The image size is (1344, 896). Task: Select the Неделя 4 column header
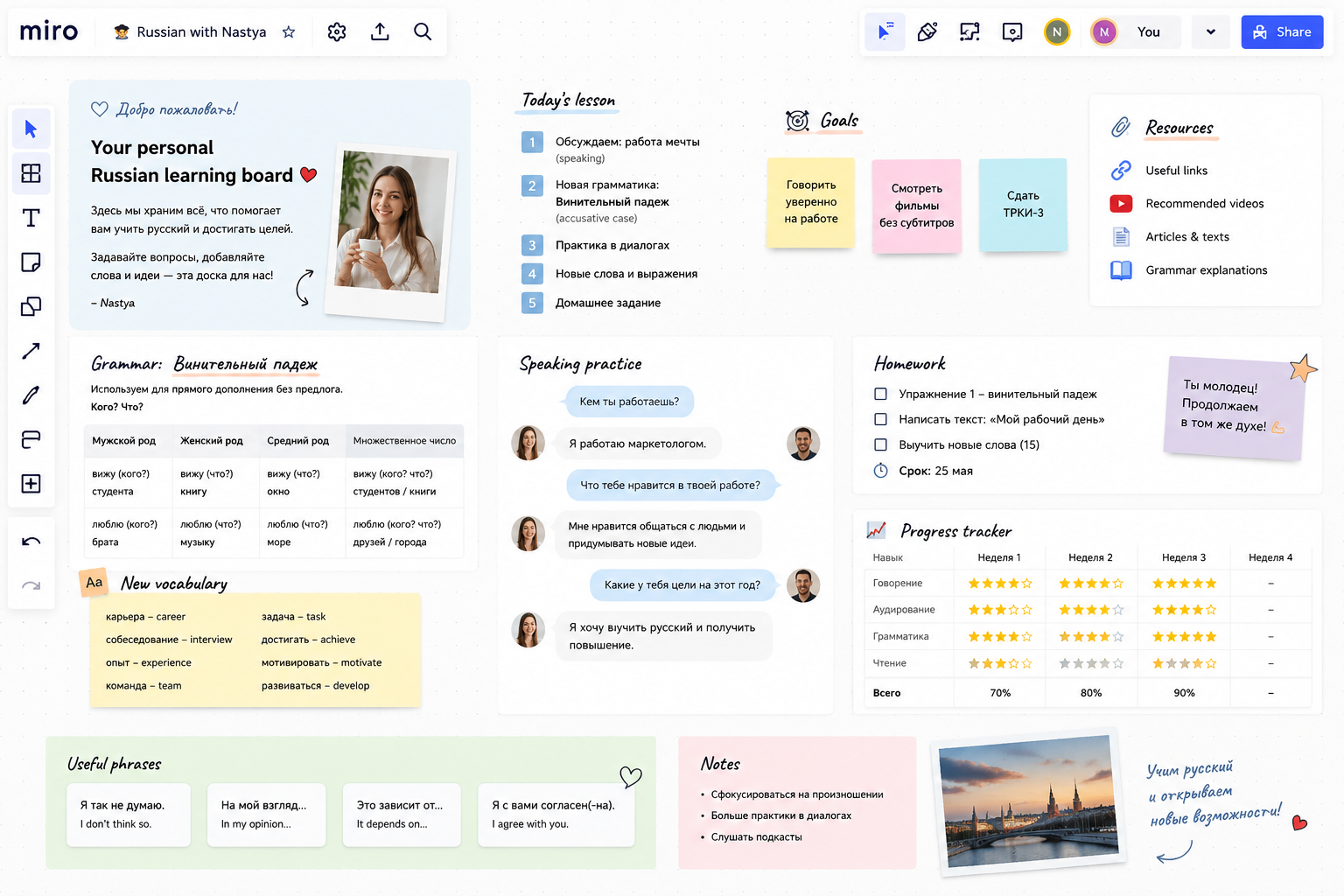click(x=1270, y=557)
